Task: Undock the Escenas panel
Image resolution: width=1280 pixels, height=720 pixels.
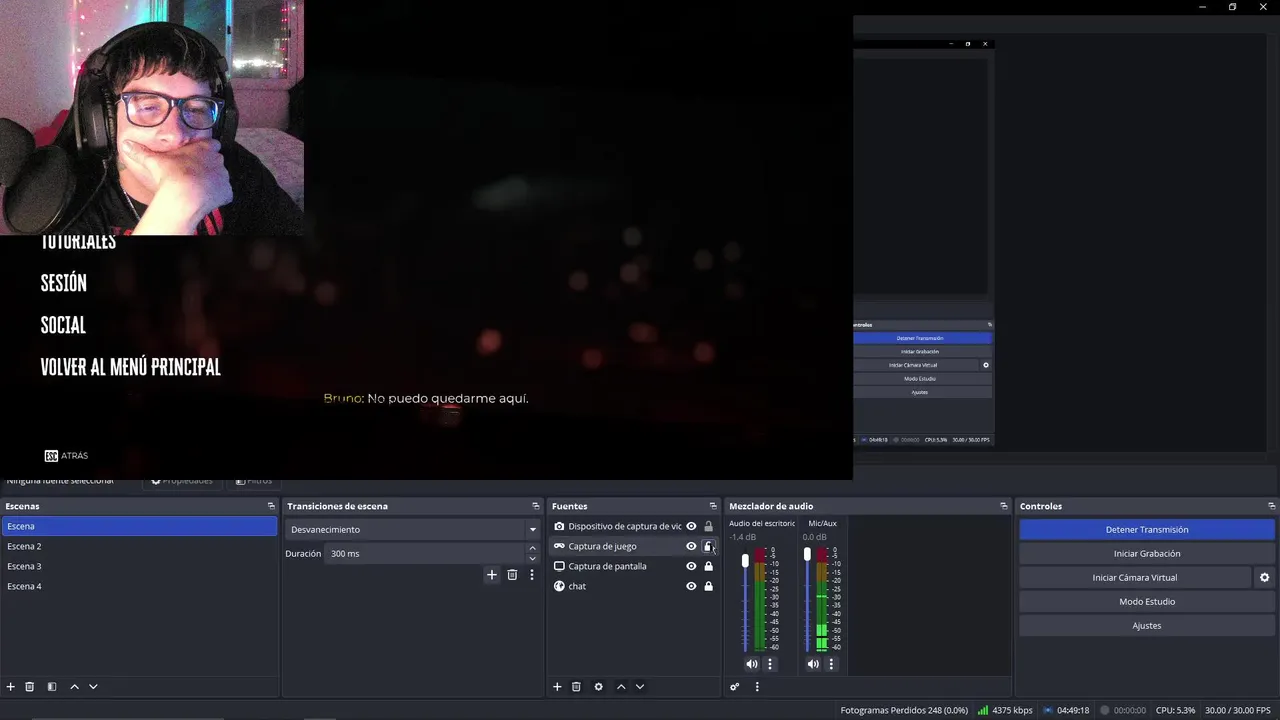Action: click(271, 506)
